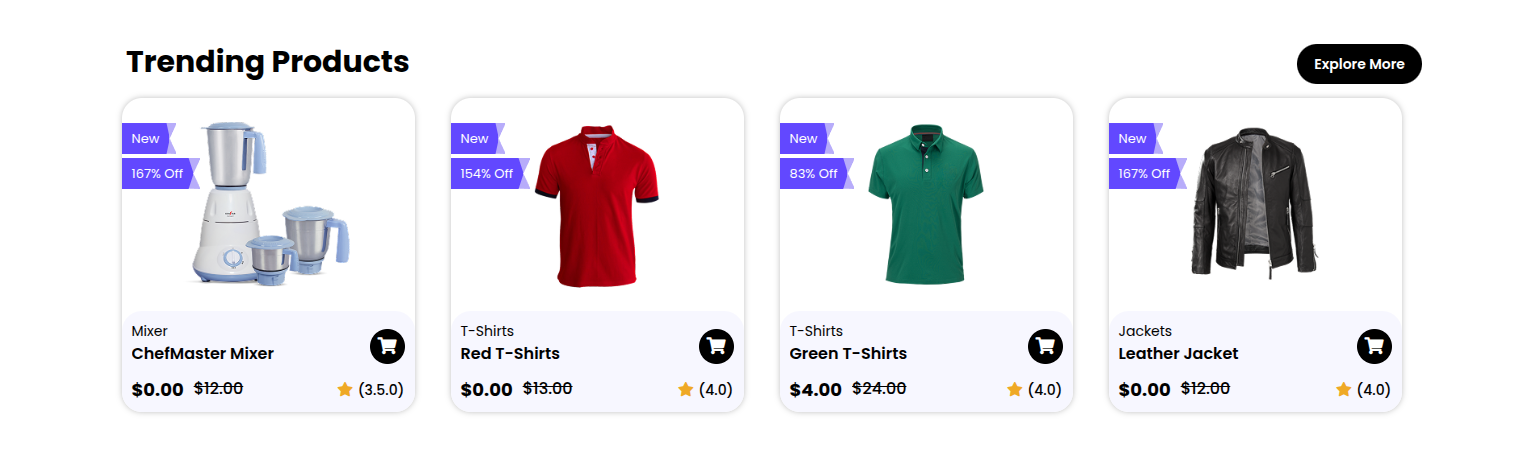Click the red polo shirt image

(x=597, y=204)
